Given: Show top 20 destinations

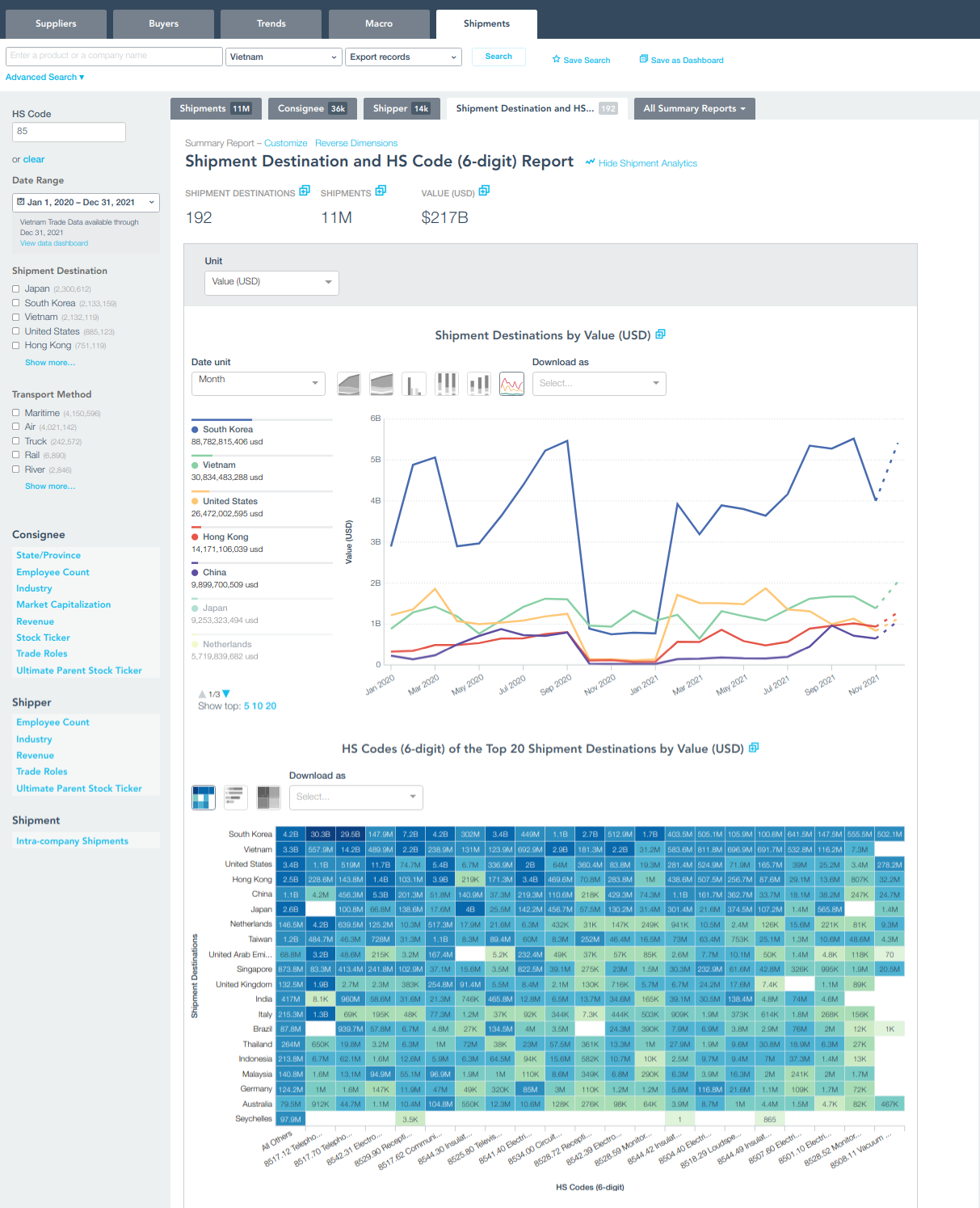Looking at the screenshot, I should (271, 706).
